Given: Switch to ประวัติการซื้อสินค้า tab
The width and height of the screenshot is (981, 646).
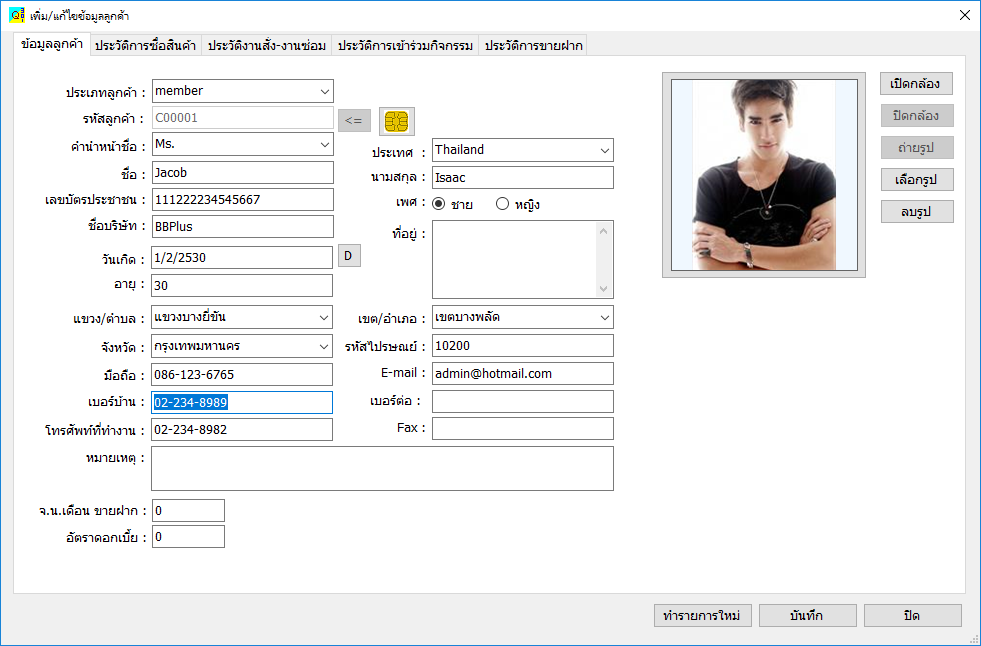Looking at the screenshot, I should 145,46.
